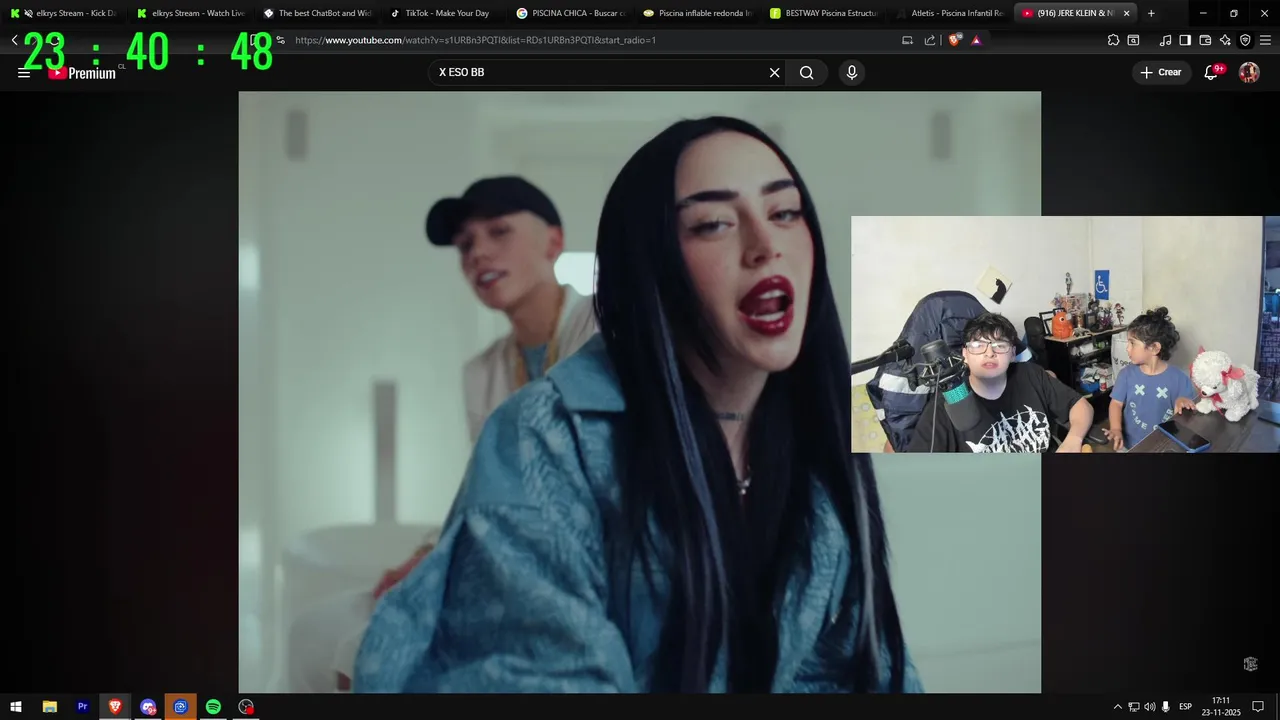Switch to 'Piscina inflable redonda' tab
The width and height of the screenshot is (1280, 720).
(697, 13)
